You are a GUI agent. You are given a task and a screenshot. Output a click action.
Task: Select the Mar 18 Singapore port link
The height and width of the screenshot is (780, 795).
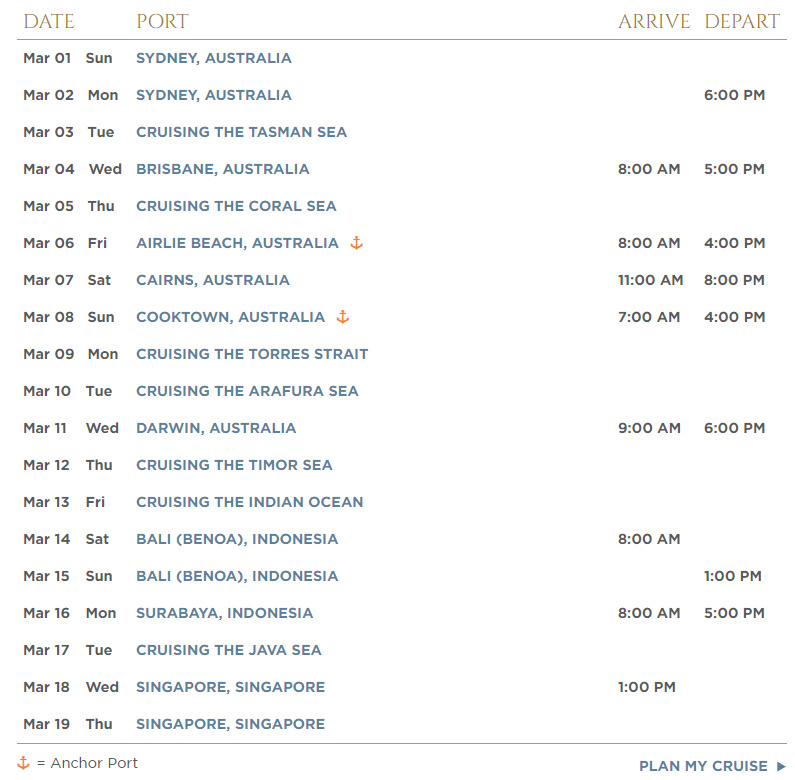pyautogui.click(x=230, y=687)
